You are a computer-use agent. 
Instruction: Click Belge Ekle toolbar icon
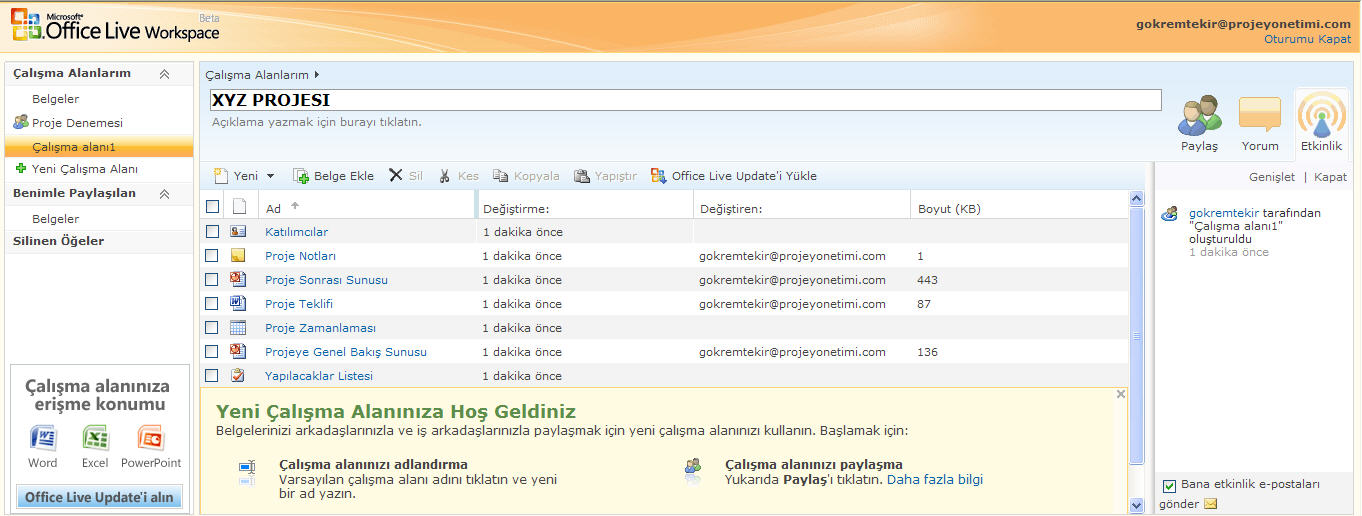301,176
